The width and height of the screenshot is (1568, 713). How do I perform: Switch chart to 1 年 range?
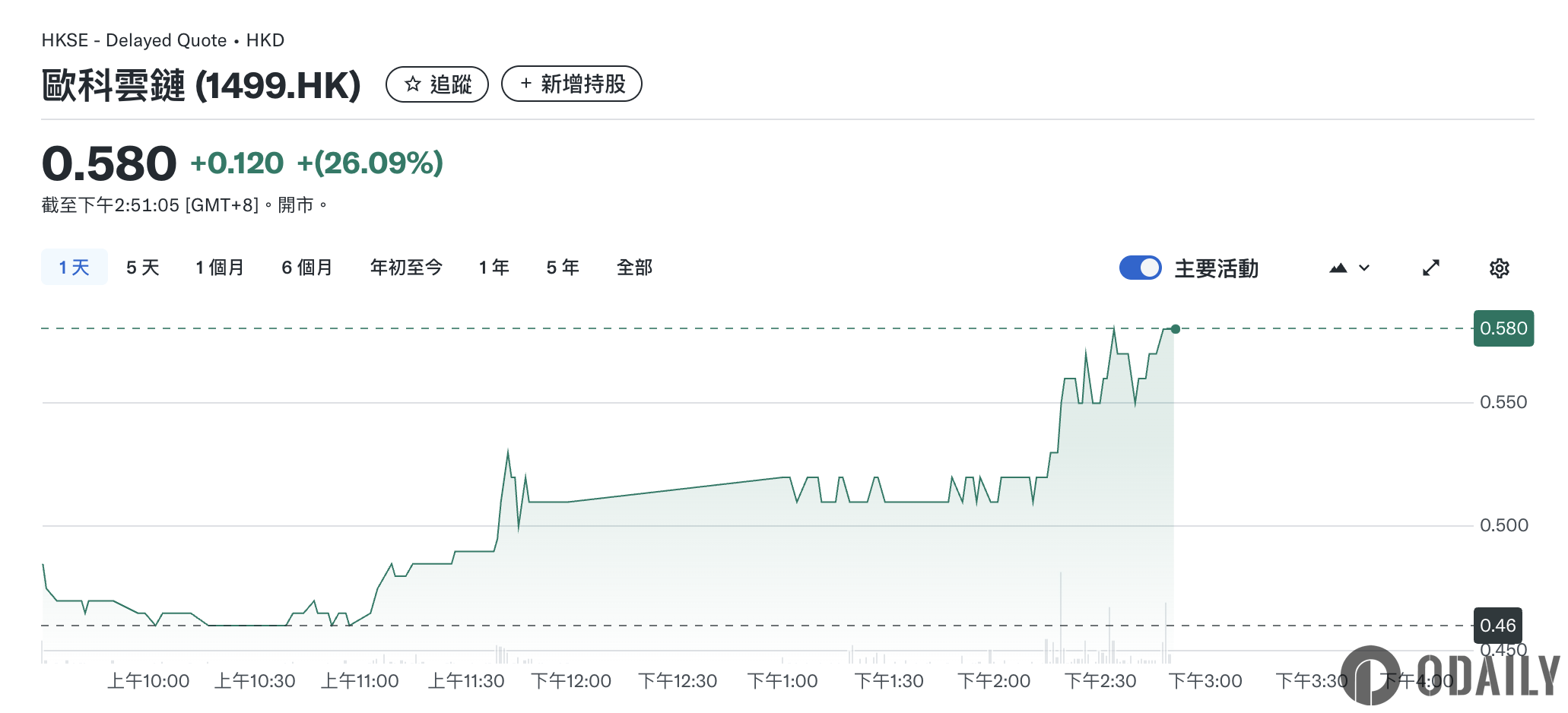tap(494, 268)
